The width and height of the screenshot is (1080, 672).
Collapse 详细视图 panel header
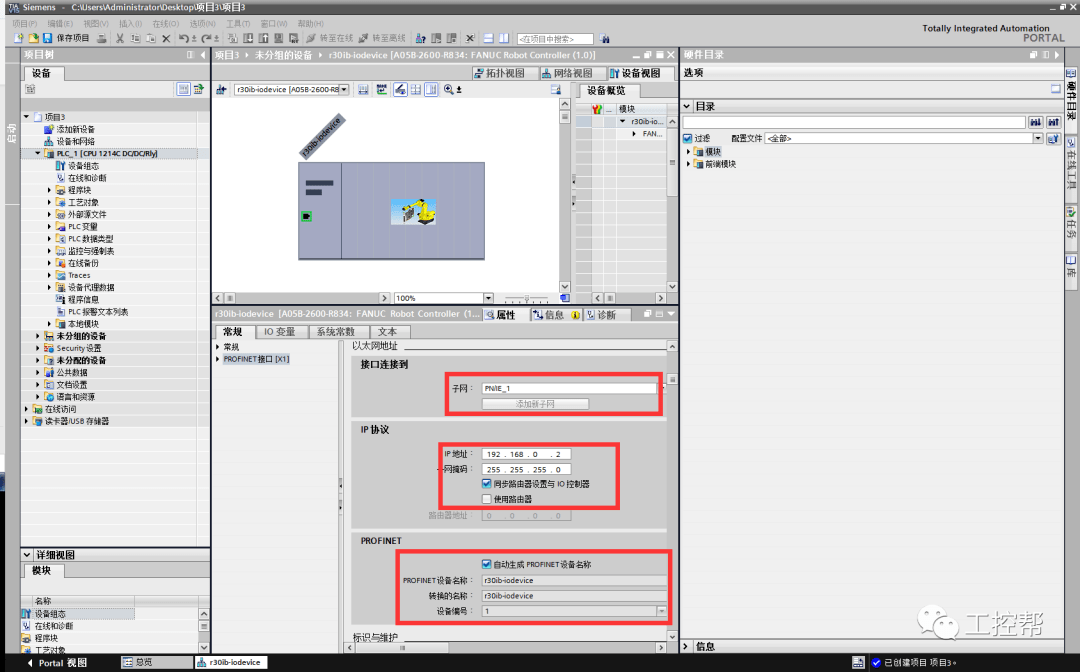pos(27,555)
